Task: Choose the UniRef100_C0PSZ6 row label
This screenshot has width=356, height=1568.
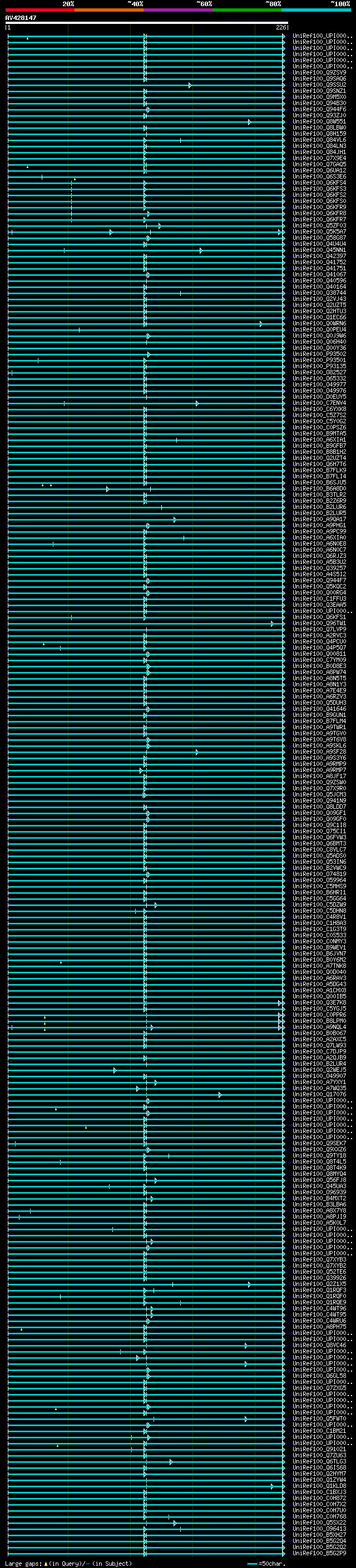Action: [319, 427]
